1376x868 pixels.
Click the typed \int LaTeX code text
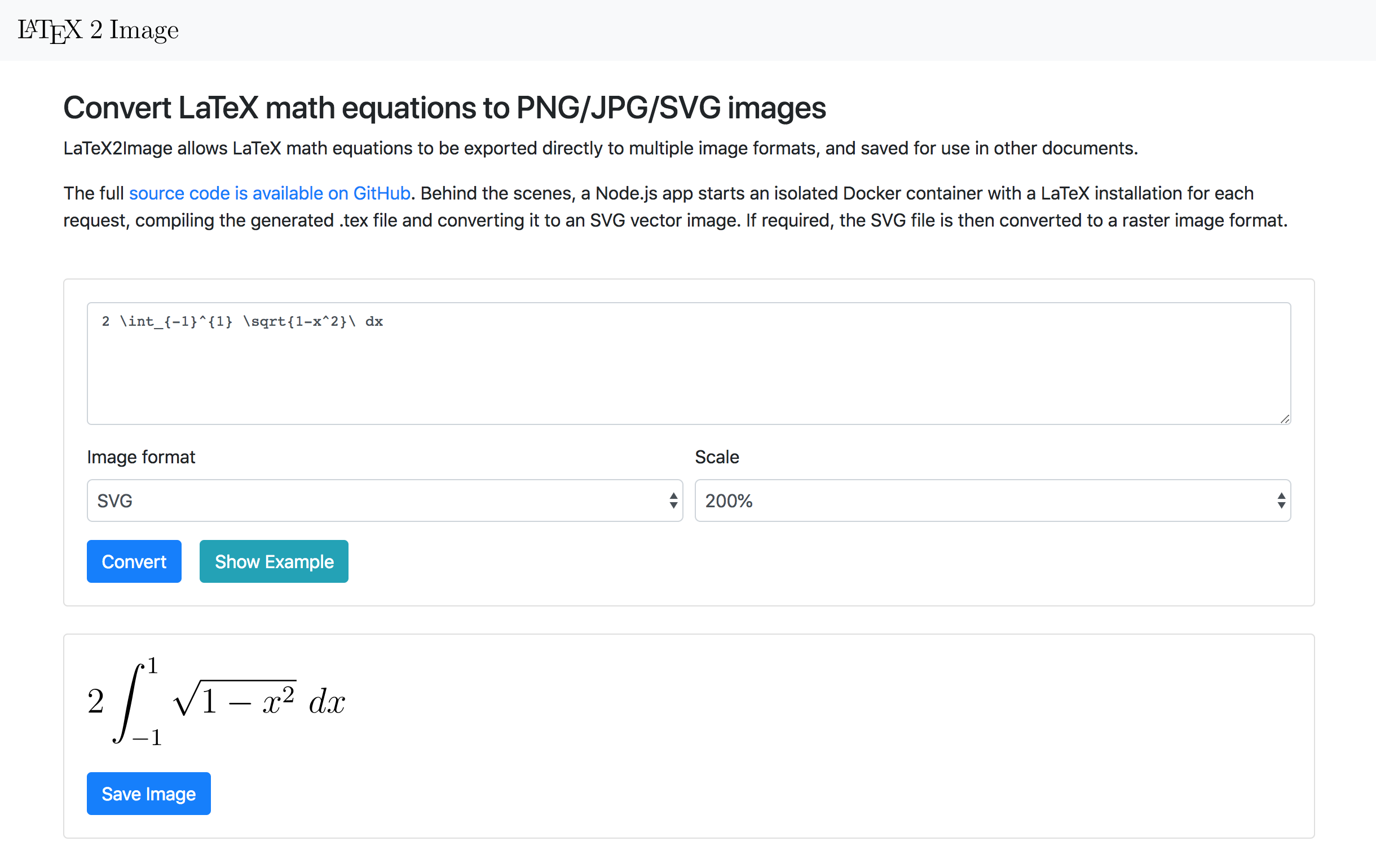tap(242, 321)
